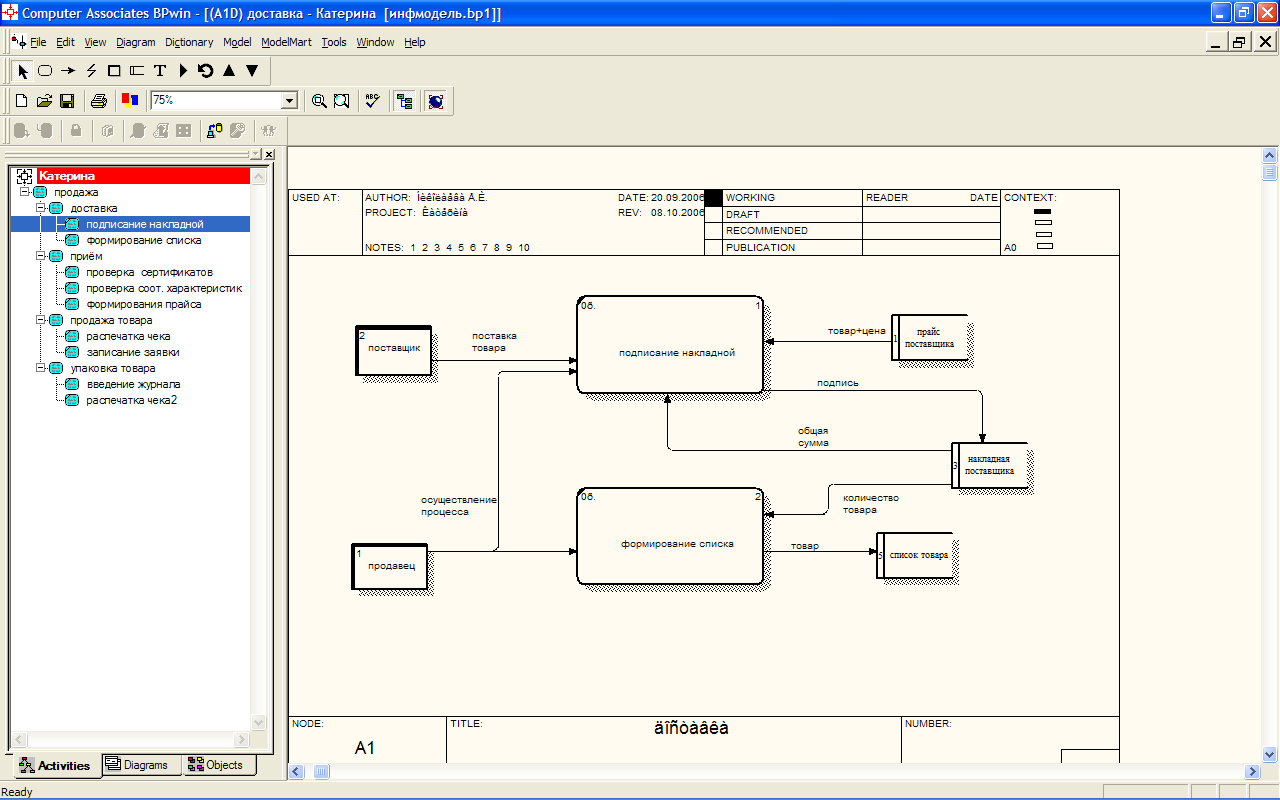Collapse the доставка tree node
1280x800 pixels.
click(x=41, y=208)
